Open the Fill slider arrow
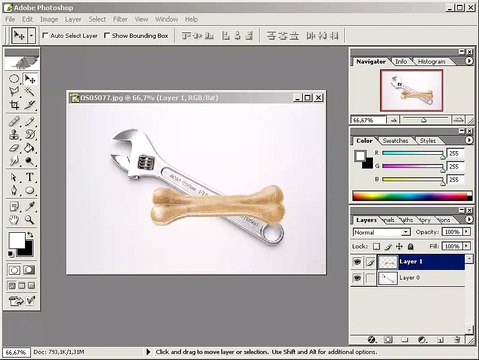Viewport: 479px width, 360px height. (467, 246)
